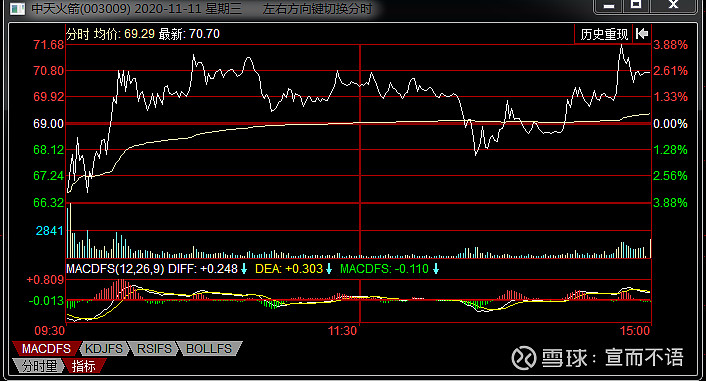Click the 15:00 time label
Screen dimensions: 706x381
(x=635, y=331)
